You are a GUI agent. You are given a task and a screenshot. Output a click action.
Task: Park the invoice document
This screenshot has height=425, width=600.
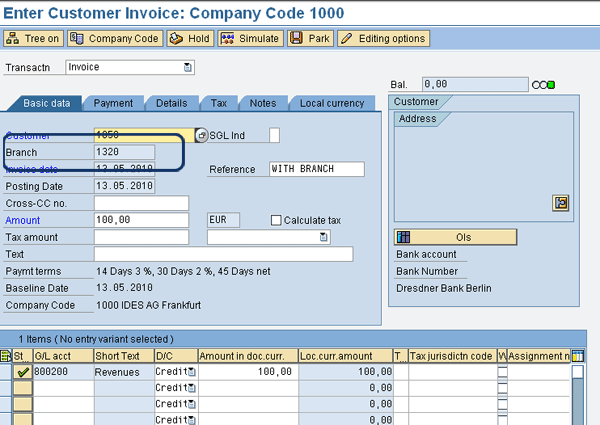click(310, 39)
